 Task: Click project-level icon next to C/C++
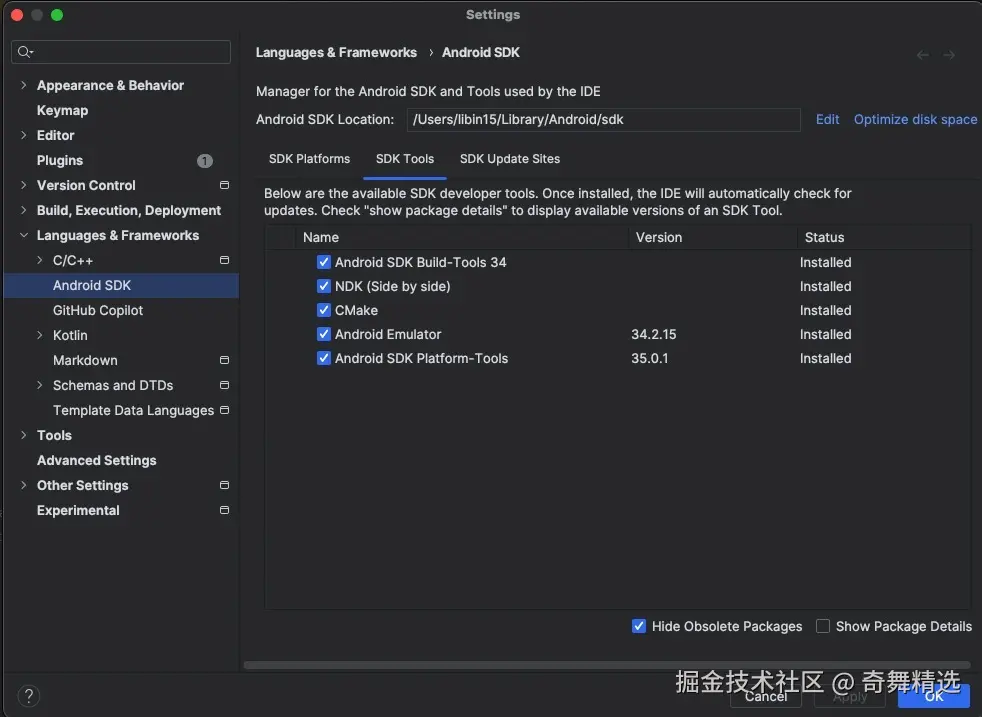(224, 260)
